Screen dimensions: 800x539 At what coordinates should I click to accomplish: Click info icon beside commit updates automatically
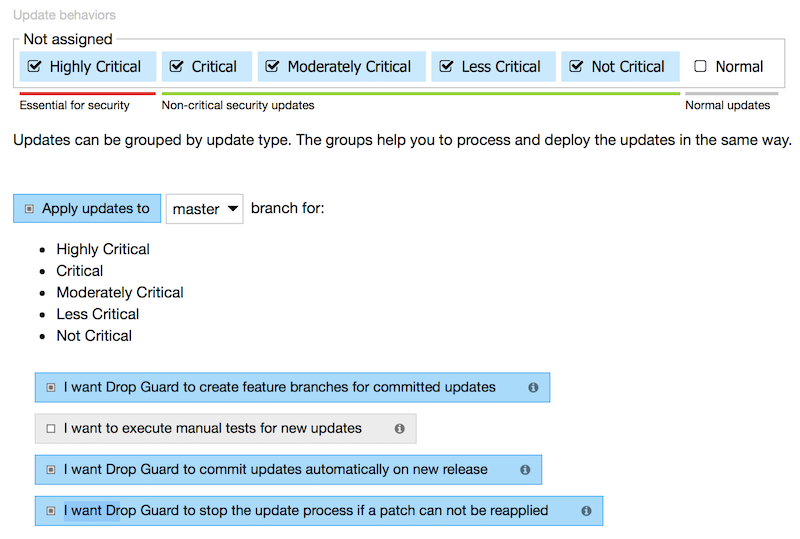(525, 469)
